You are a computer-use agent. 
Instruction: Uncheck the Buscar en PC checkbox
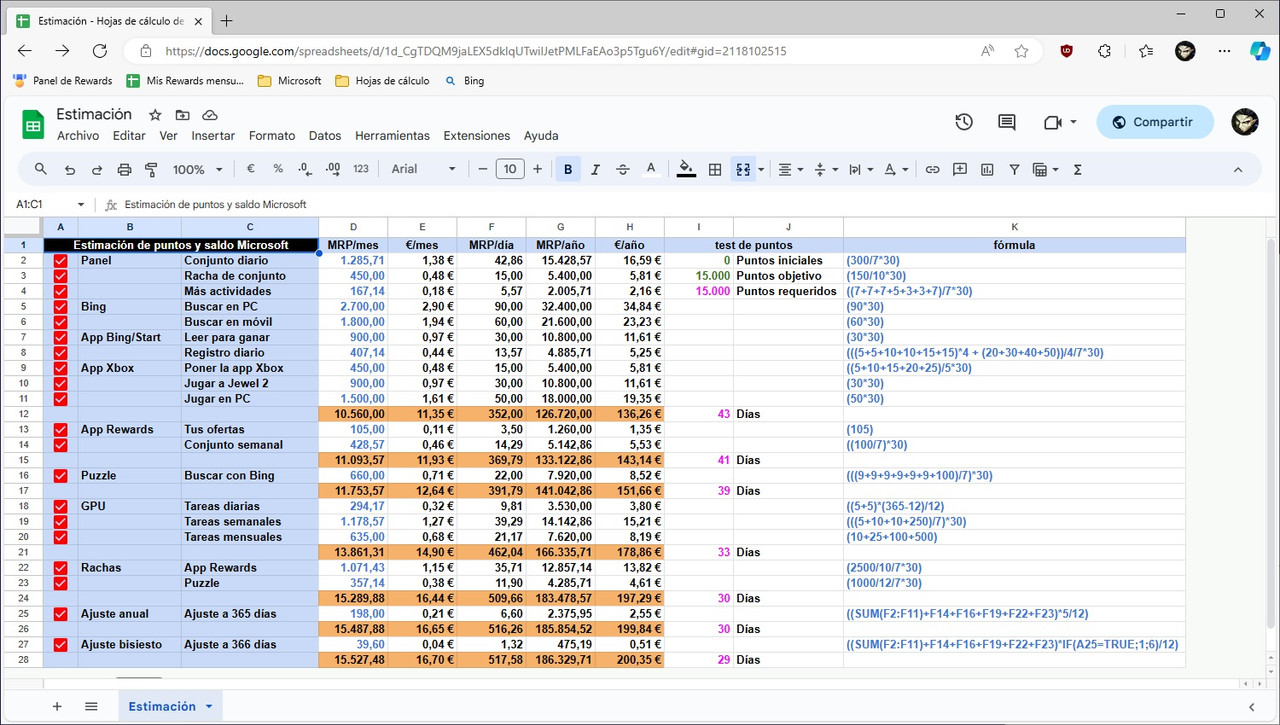[61, 307]
